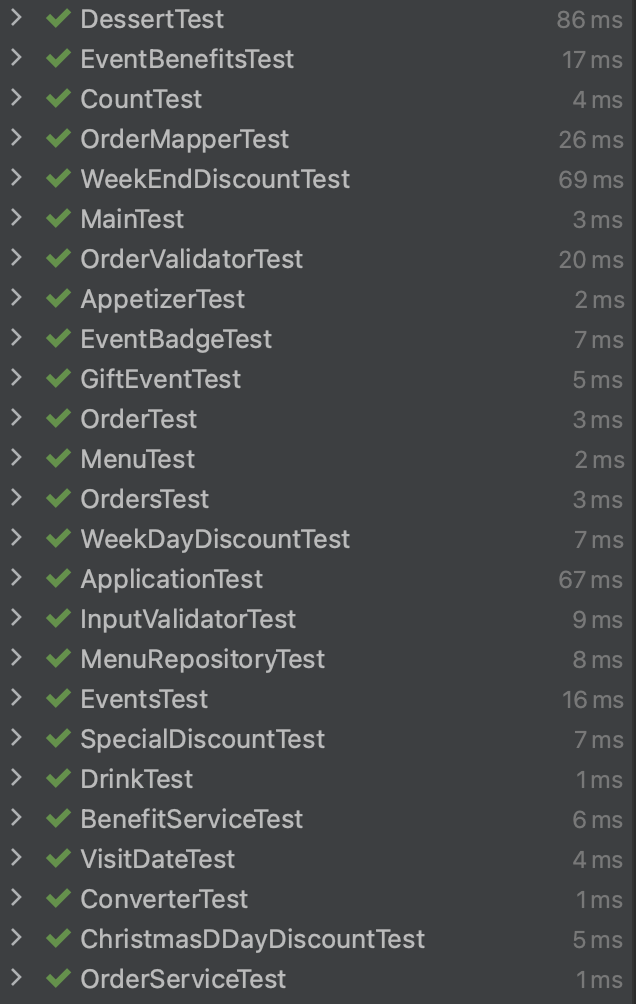Click the passed icon next to OrderServiceTest
Image resolution: width=636 pixels, height=1004 pixels.
point(58,978)
